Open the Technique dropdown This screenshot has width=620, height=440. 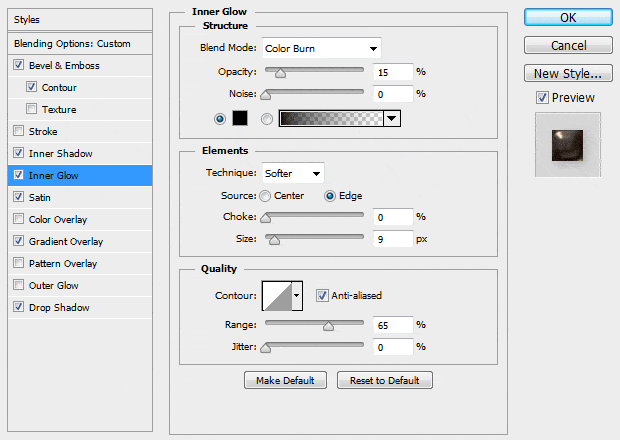(292, 173)
